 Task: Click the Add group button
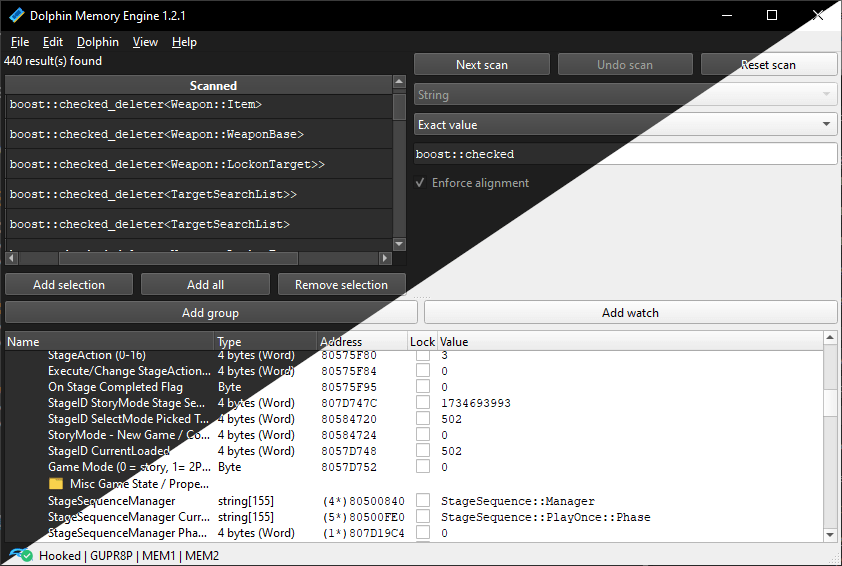point(210,313)
